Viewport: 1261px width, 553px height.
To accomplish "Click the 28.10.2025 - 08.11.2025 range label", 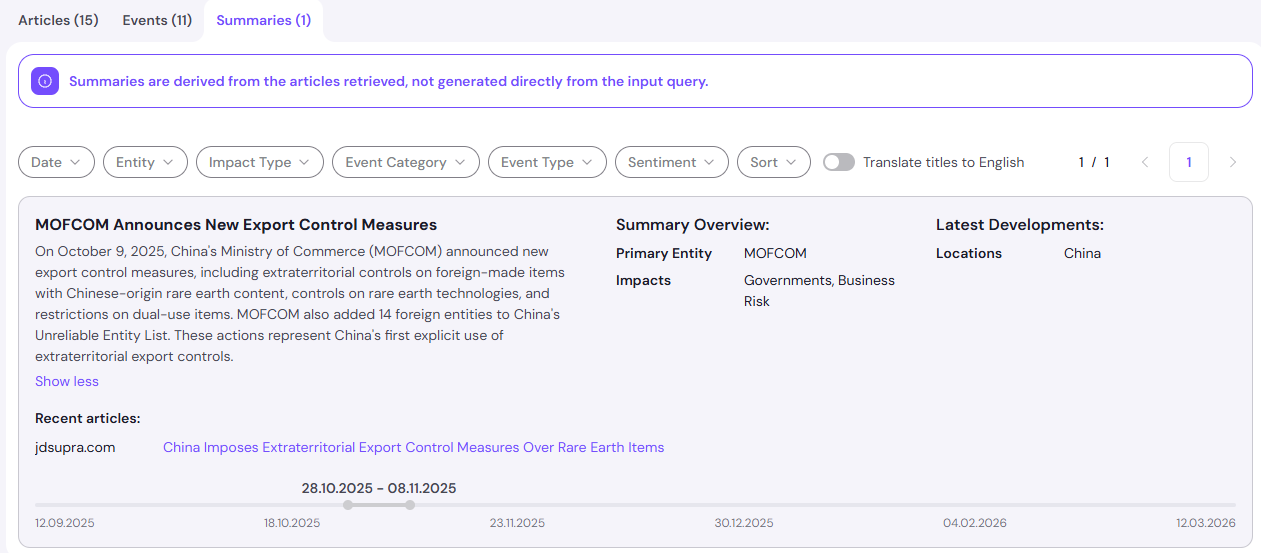I will tap(379, 488).
